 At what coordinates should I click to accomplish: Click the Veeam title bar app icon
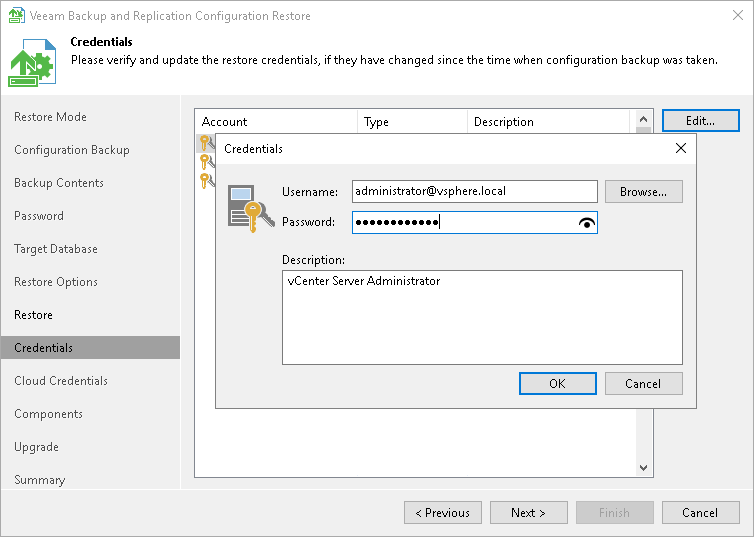click(13, 16)
